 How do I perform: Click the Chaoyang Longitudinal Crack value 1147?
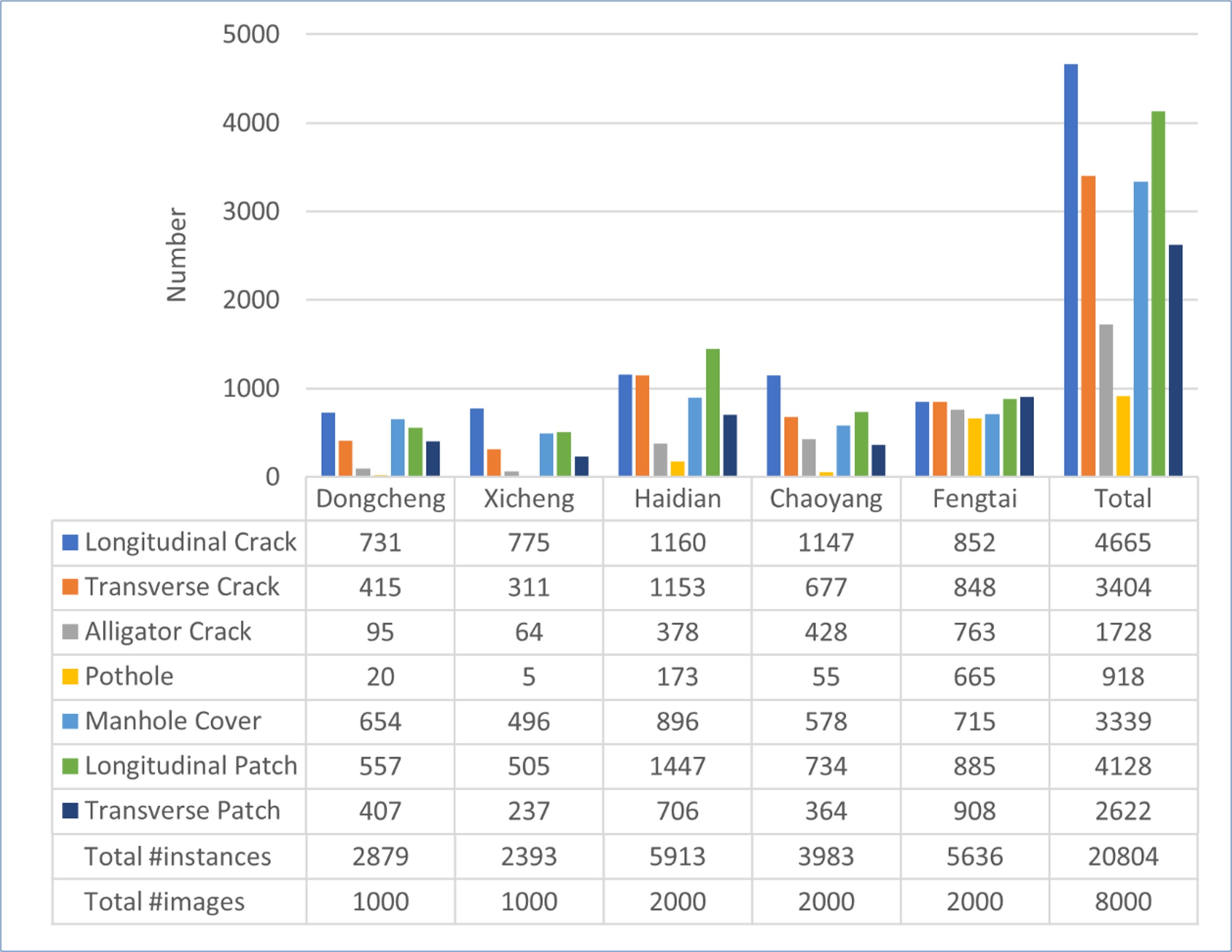coord(826,542)
